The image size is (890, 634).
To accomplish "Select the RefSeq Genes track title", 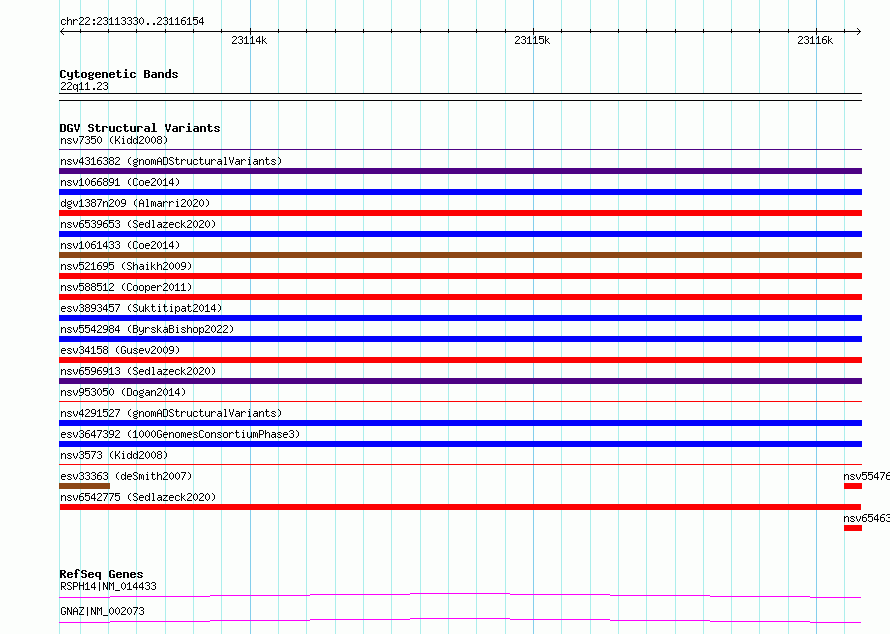I will coord(101,574).
